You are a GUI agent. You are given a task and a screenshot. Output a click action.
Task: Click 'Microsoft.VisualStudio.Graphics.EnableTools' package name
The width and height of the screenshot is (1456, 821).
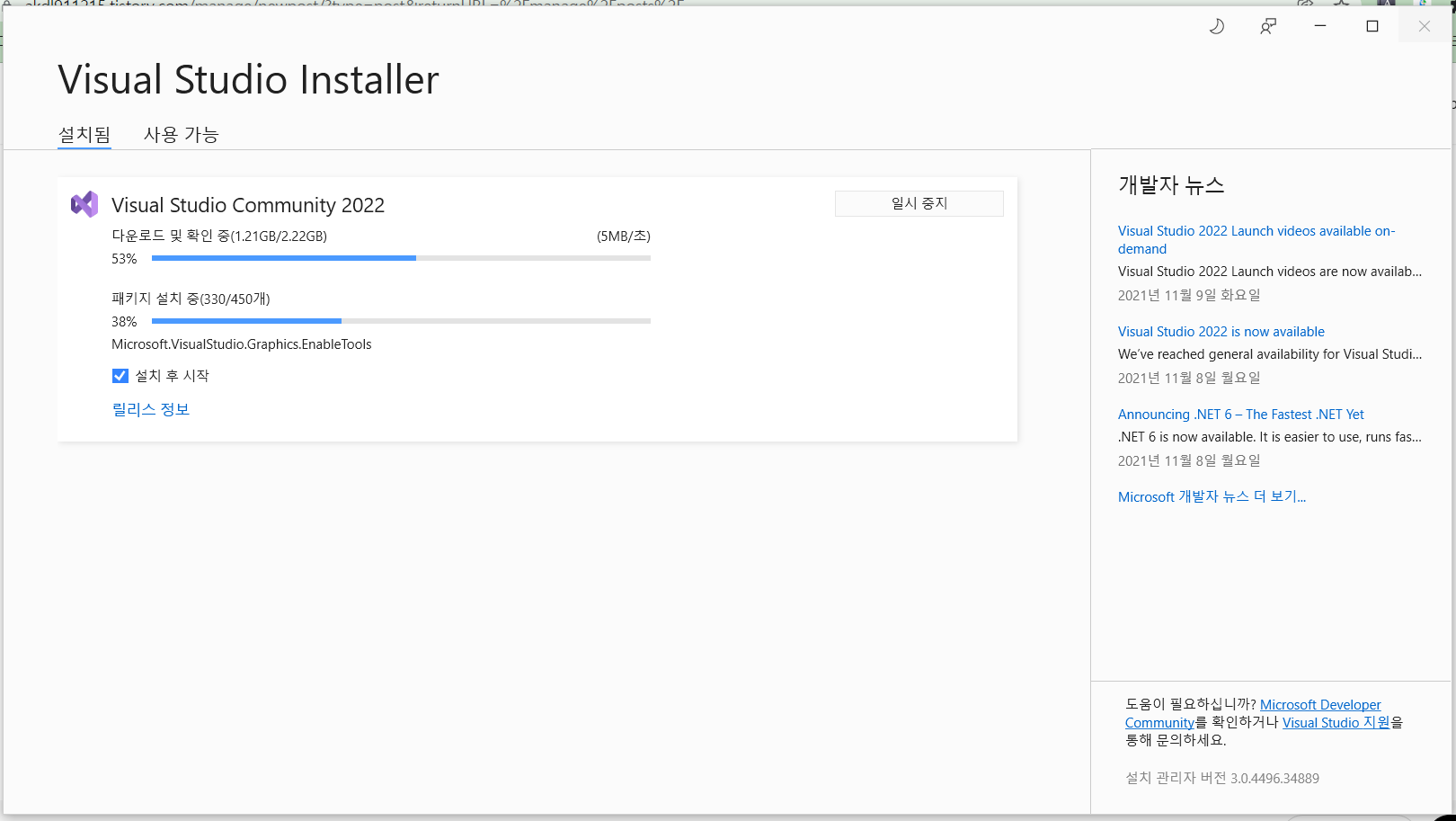click(x=242, y=344)
